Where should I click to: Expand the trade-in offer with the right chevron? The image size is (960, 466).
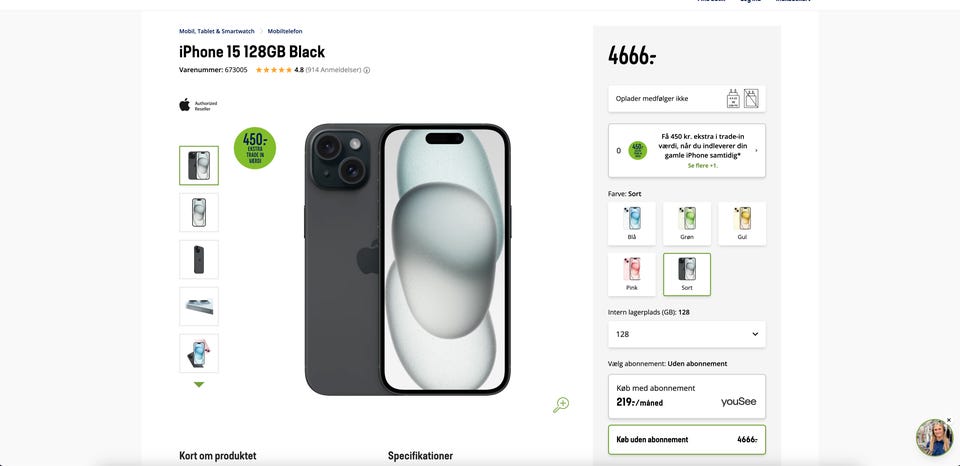coord(756,150)
